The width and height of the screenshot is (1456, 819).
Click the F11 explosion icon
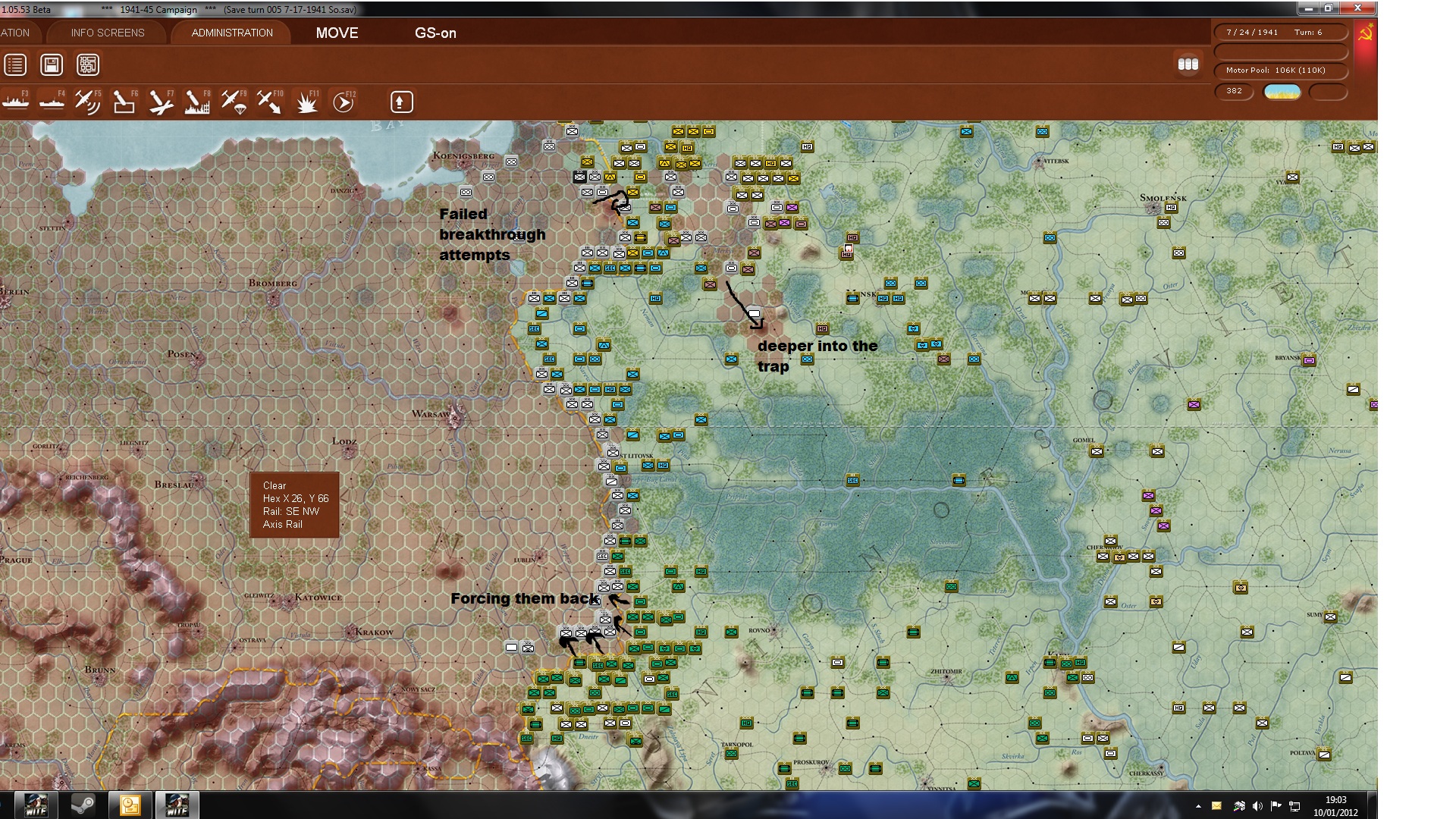pyautogui.click(x=307, y=102)
